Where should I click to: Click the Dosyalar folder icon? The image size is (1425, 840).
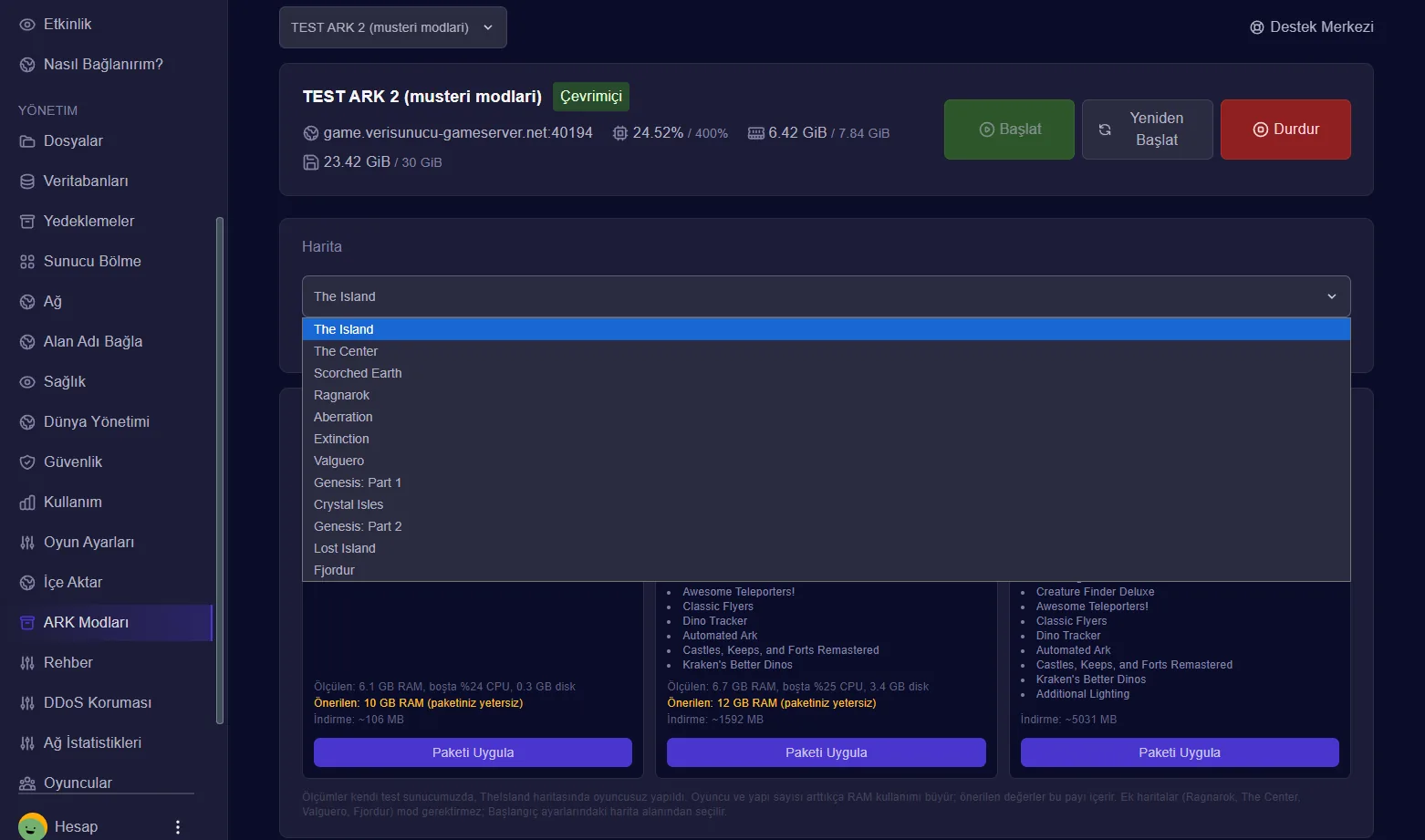point(27,141)
